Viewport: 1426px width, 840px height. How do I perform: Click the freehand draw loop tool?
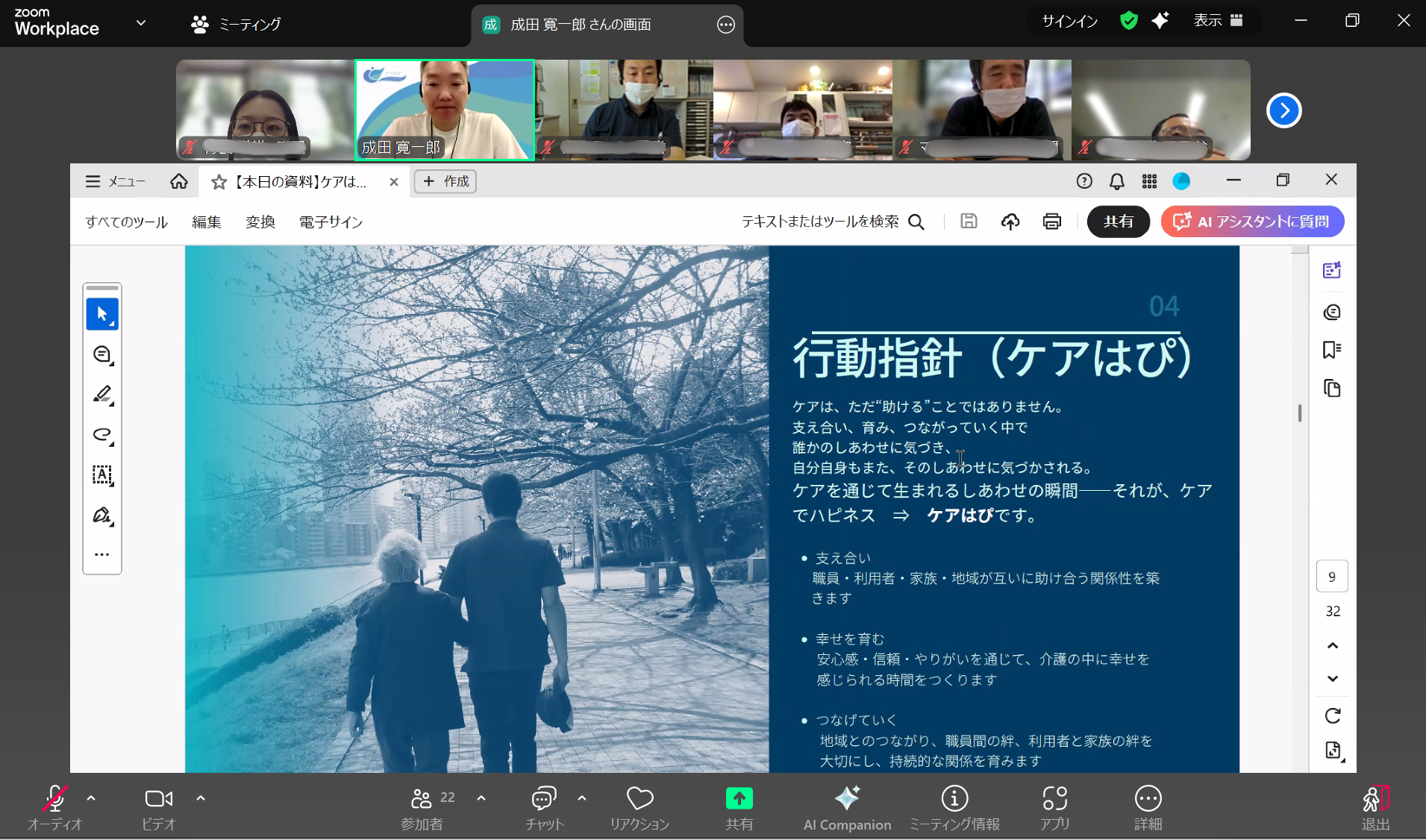point(102,435)
